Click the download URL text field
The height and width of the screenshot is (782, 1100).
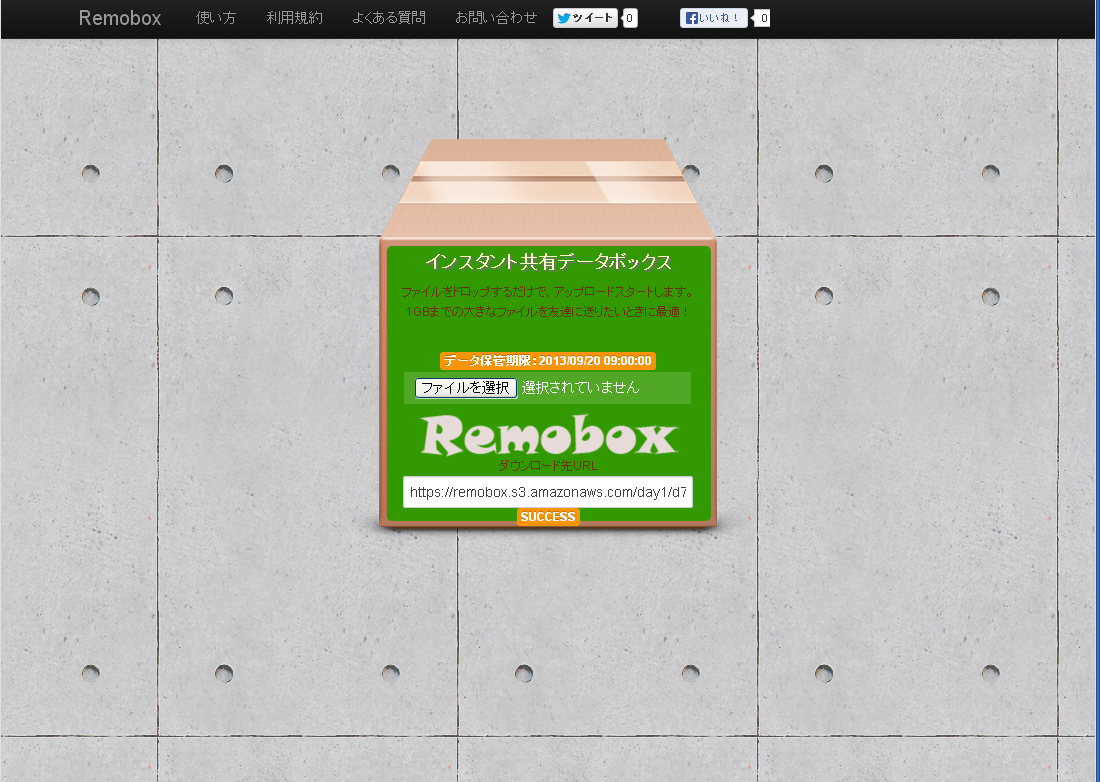click(x=548, y=492)
